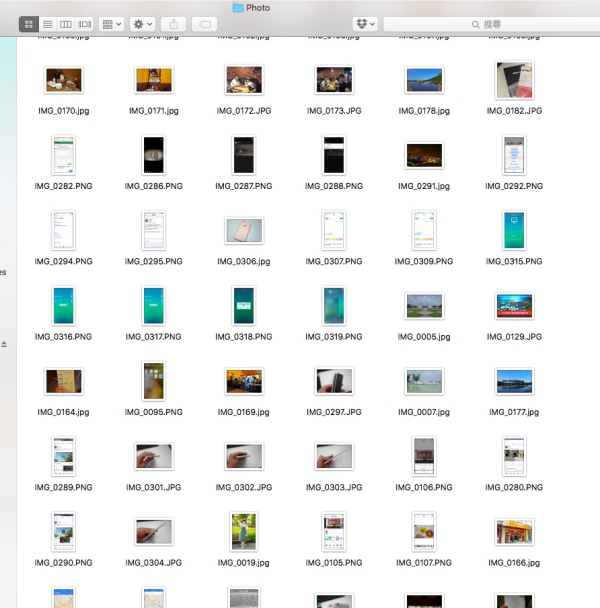Click the IMG_0105.PNG file name
Screen dimensions: 600x608
pos(334,563)
